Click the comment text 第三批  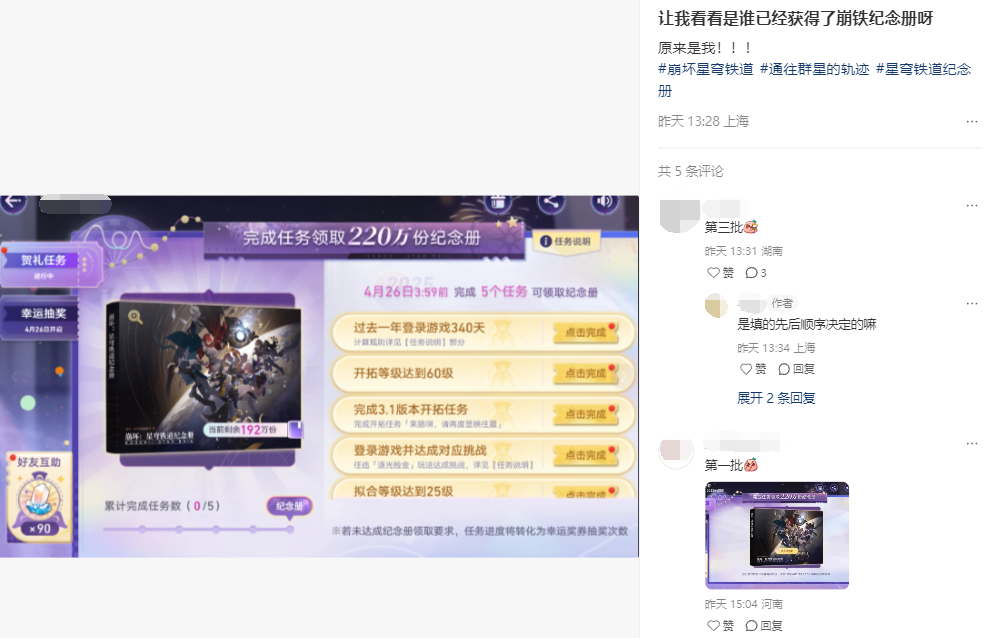723,227
